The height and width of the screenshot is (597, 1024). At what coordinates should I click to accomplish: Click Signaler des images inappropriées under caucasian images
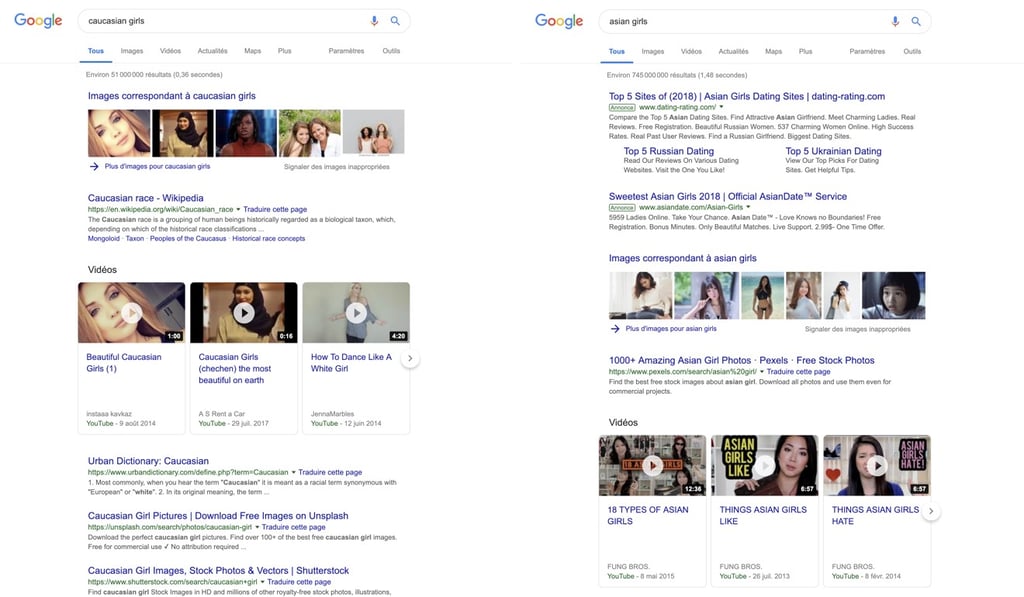point(336,167)
